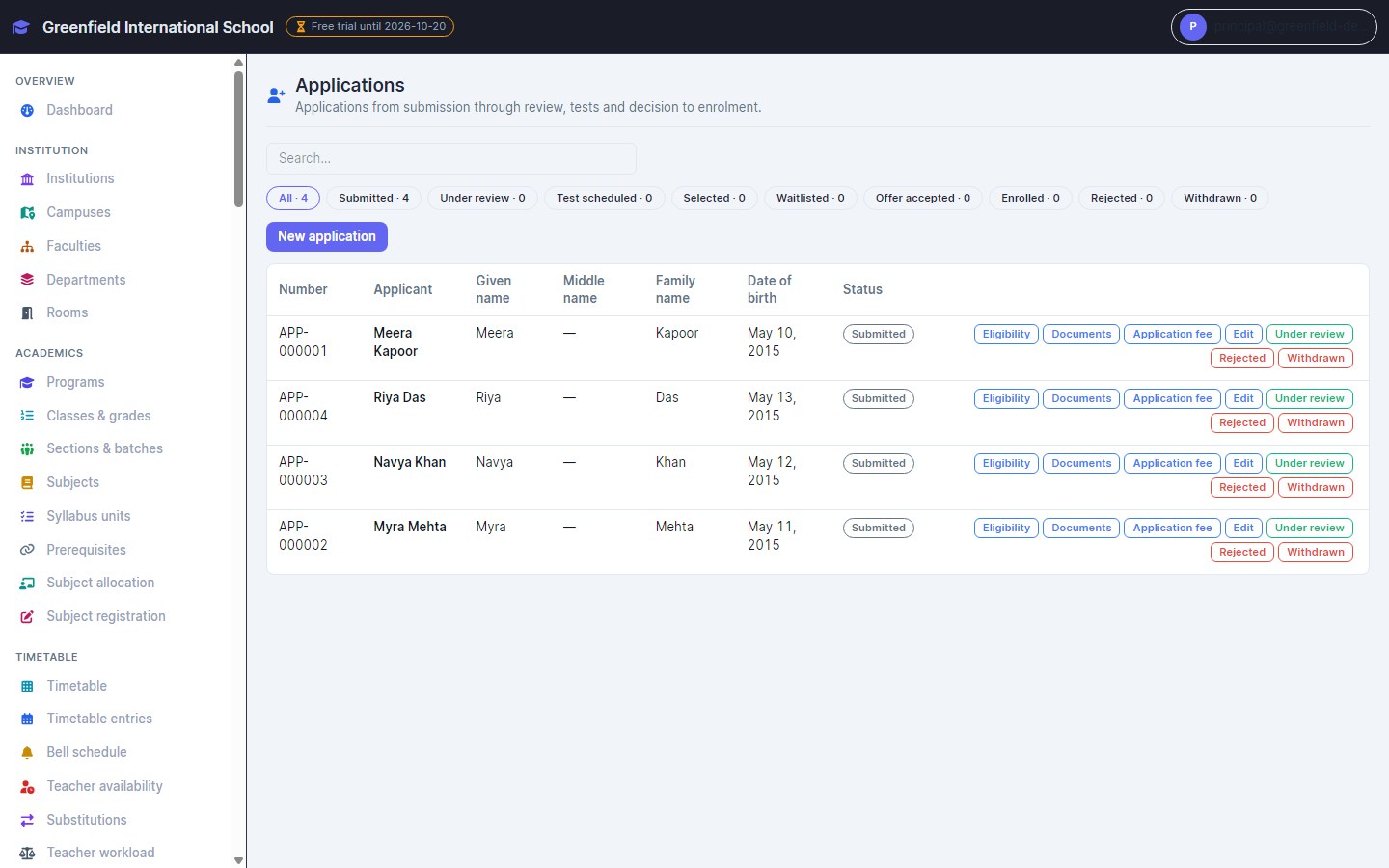1389x868 pixels.
Task: Open the principal user account menu
Action: pos(1273,27)
